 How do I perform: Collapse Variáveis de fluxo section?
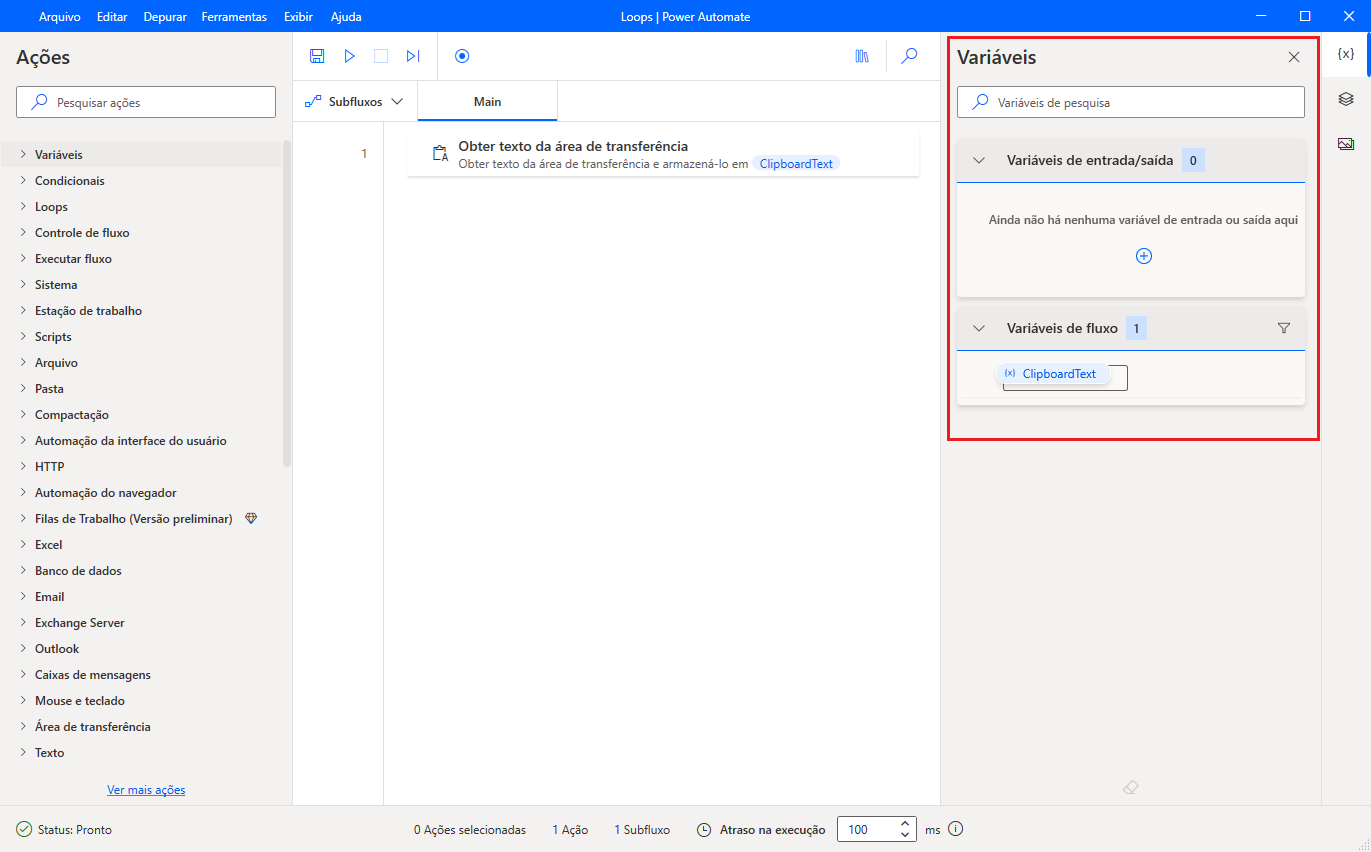(x=980, y=328)
